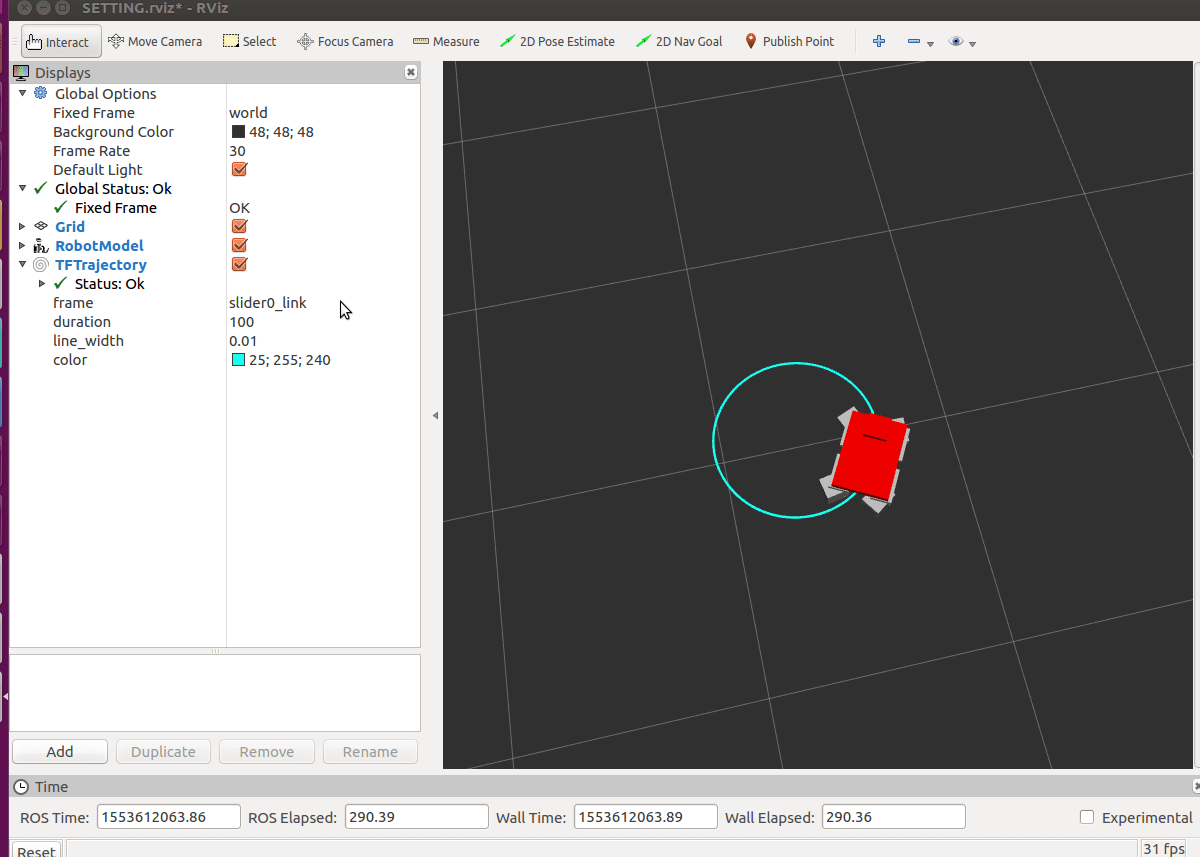Image resolution: width=1200 pixels, height=857 pixels.
Task: Click the blue plus add-tool icon
Action: [x=879, y=42]
